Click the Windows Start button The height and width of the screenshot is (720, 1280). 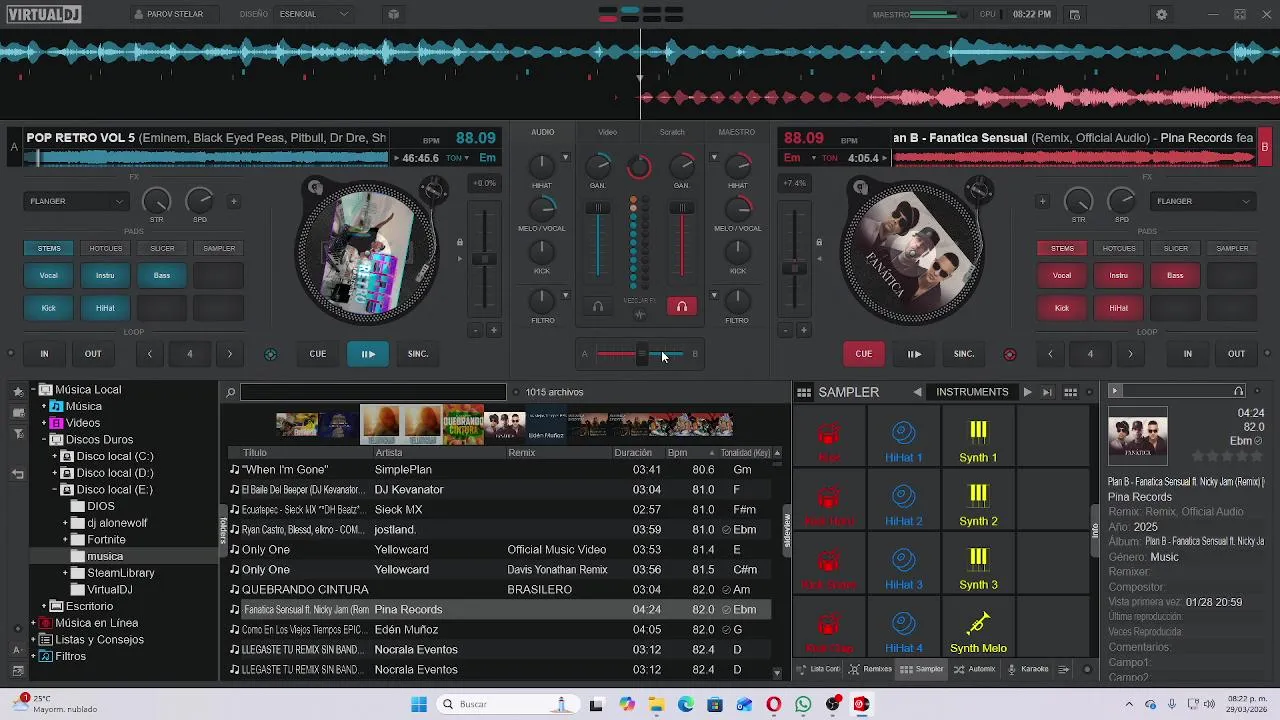pos(418,704)
